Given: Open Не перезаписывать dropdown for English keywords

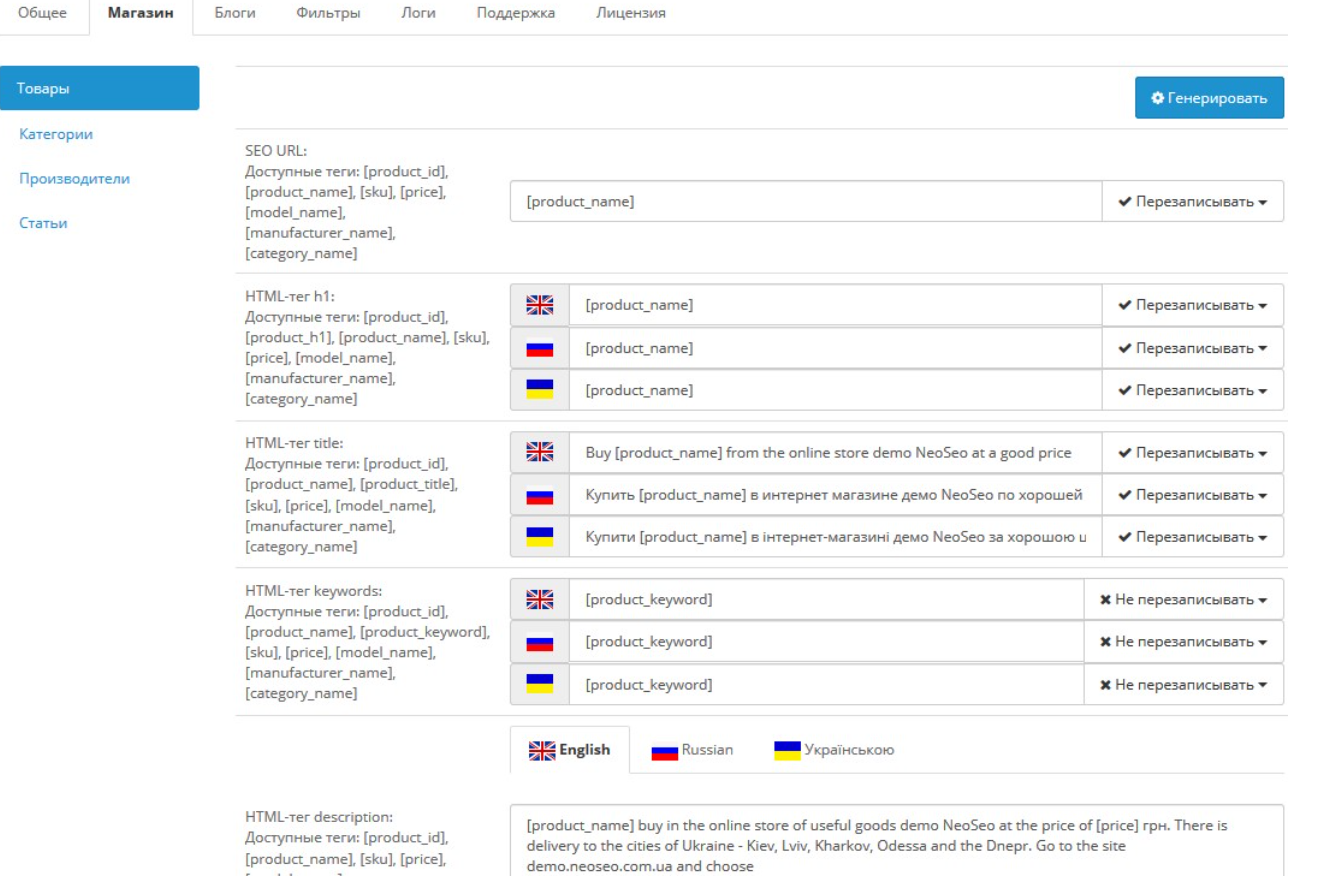Looking at the screenshot, I should [x=1183, y=599].
